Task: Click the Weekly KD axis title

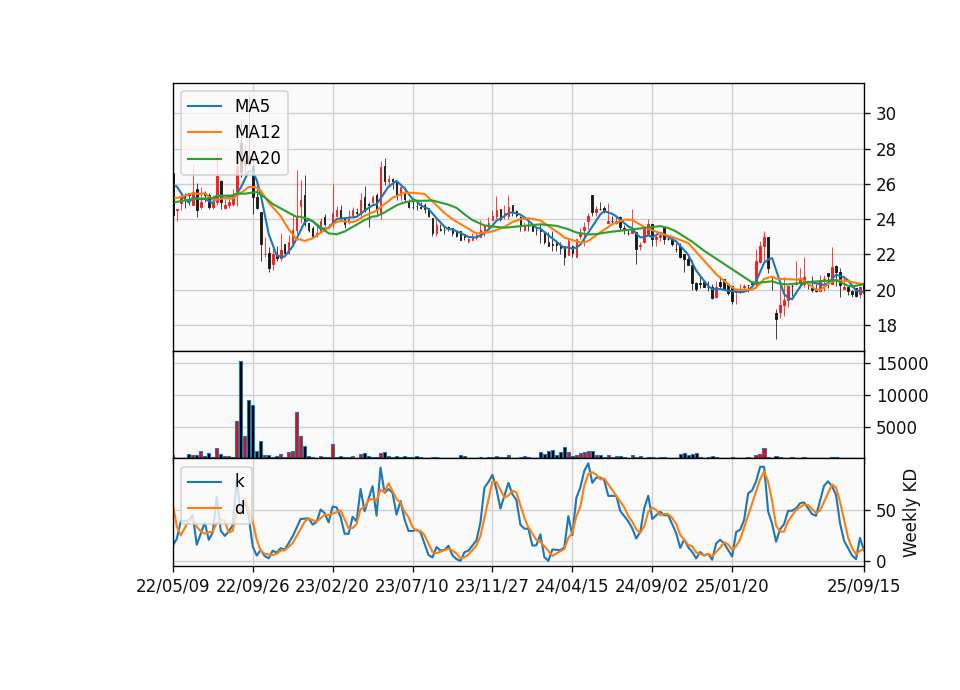Action: click(x=910, y=513)
